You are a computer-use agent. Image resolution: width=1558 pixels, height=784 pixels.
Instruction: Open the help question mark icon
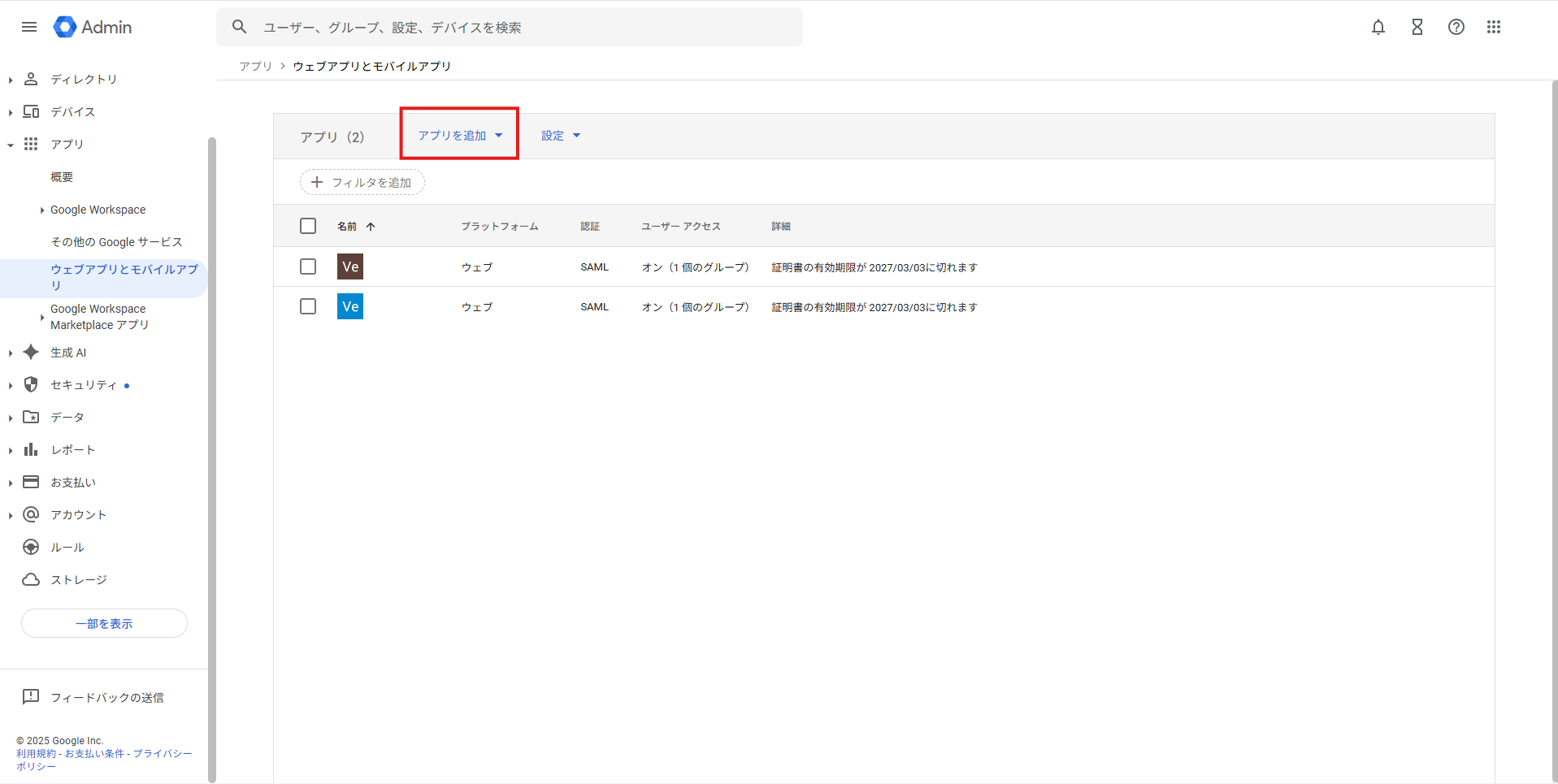[x=1456, y=27]
